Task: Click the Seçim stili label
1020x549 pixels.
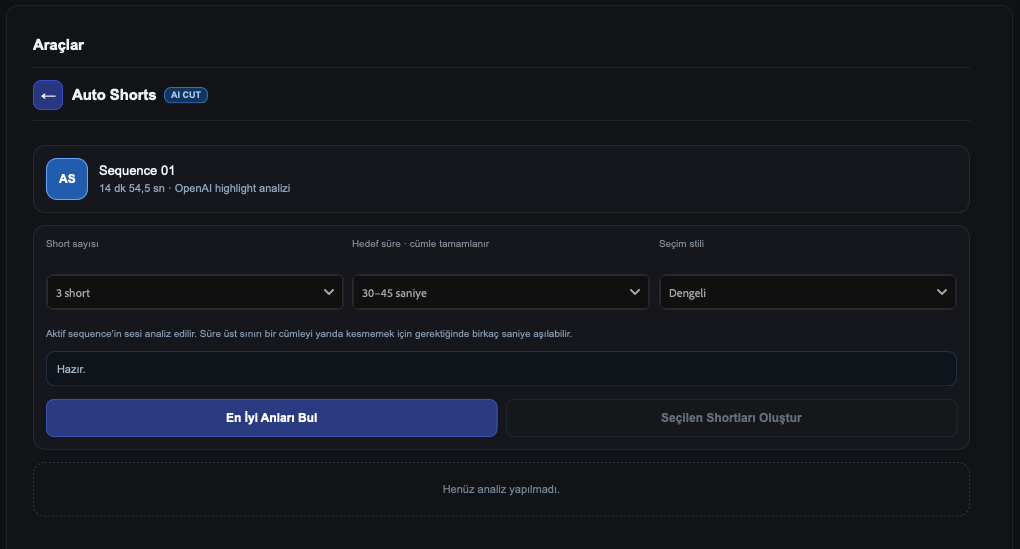Action: [x=681, y=244]
